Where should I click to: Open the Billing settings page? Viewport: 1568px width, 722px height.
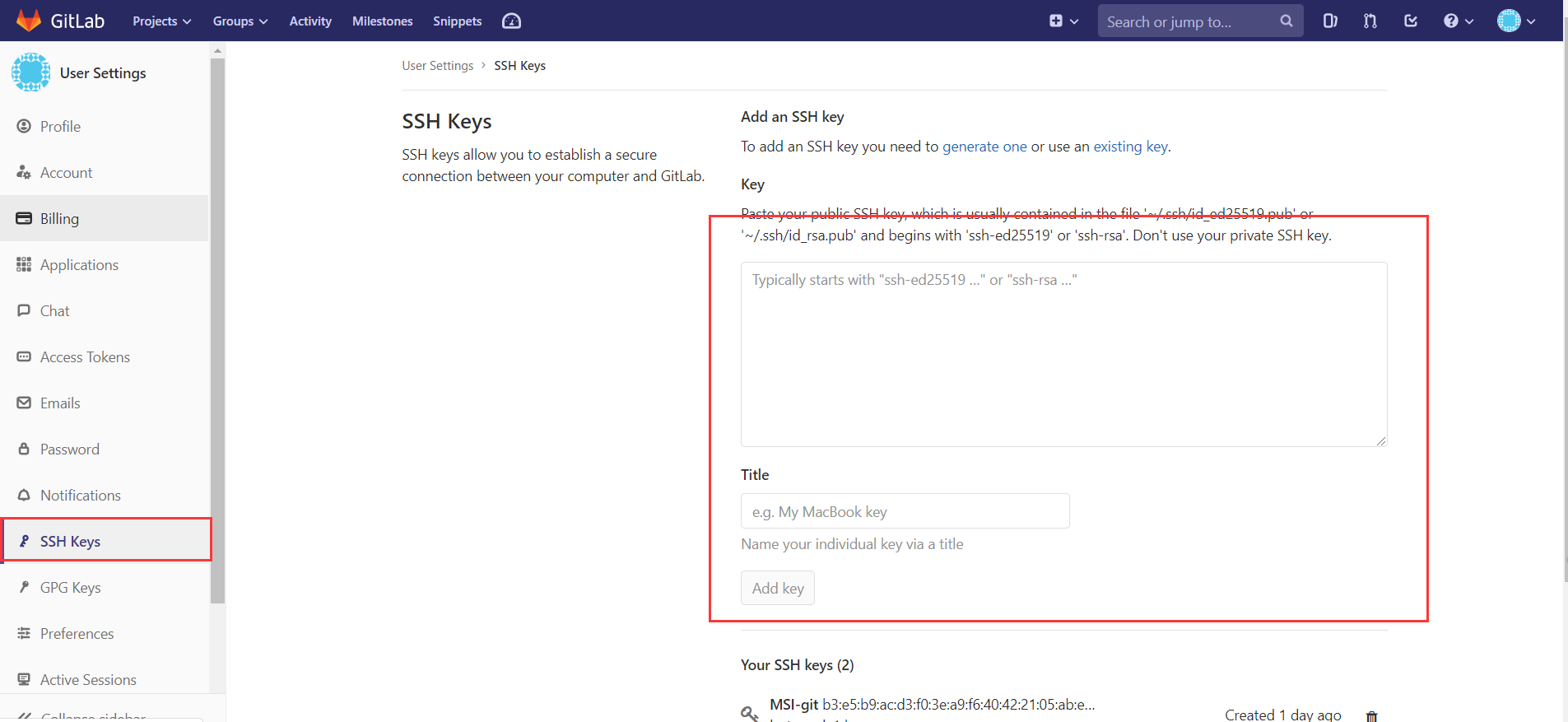click(x=105, y=218)
